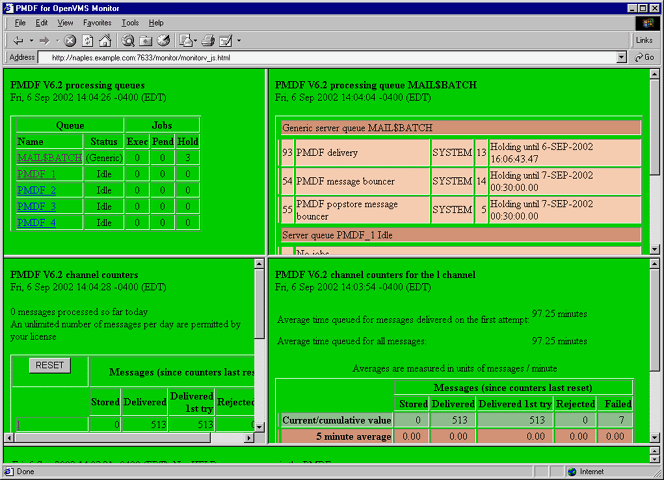Click the Back arrow toolbar button
The height and width of the screenshot is (480, 664).
(18, 41)
